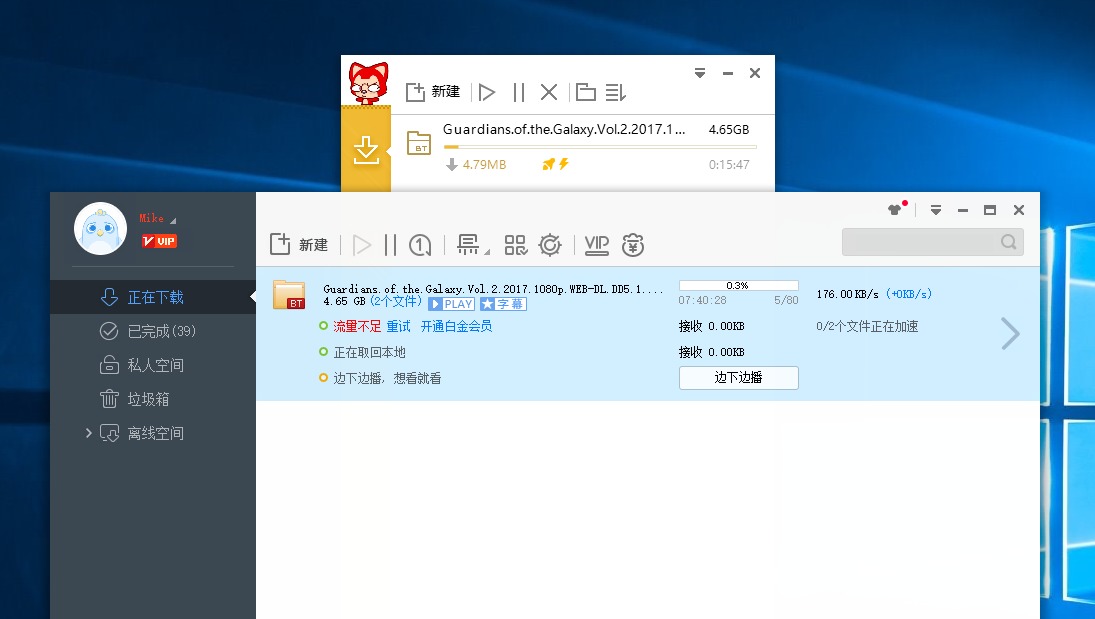Pause all downloads with the pause icon
Screen dimensions: 1095x619
(x=389, y=244)
